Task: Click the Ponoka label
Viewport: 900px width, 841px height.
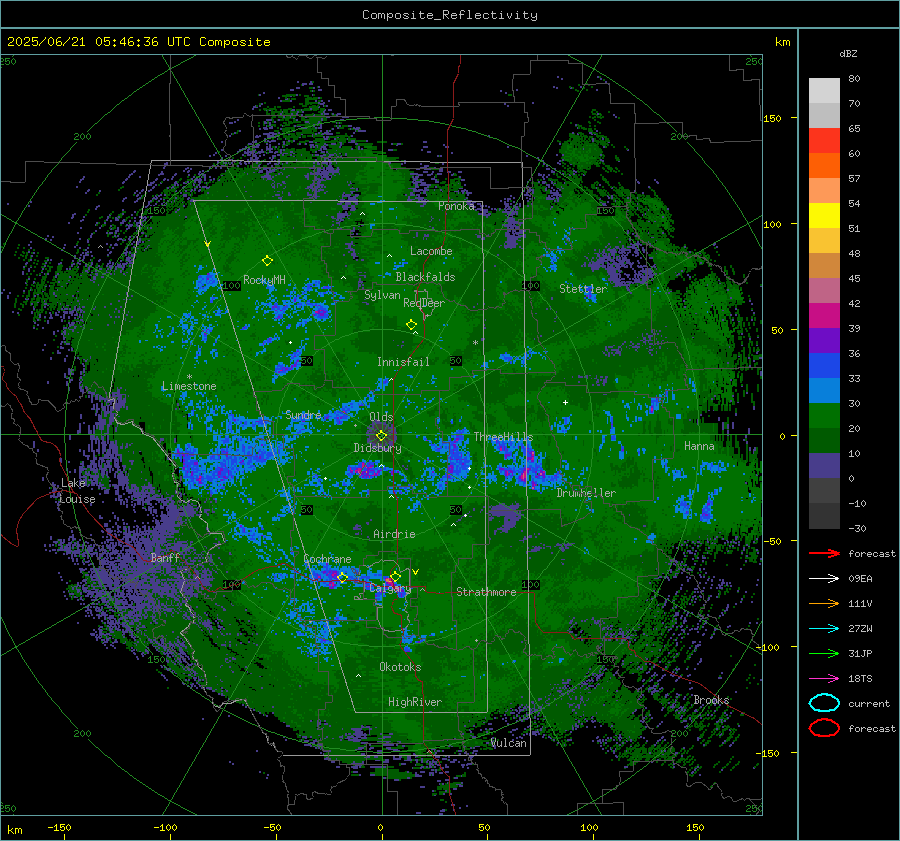Action: [x=456, y=206]
